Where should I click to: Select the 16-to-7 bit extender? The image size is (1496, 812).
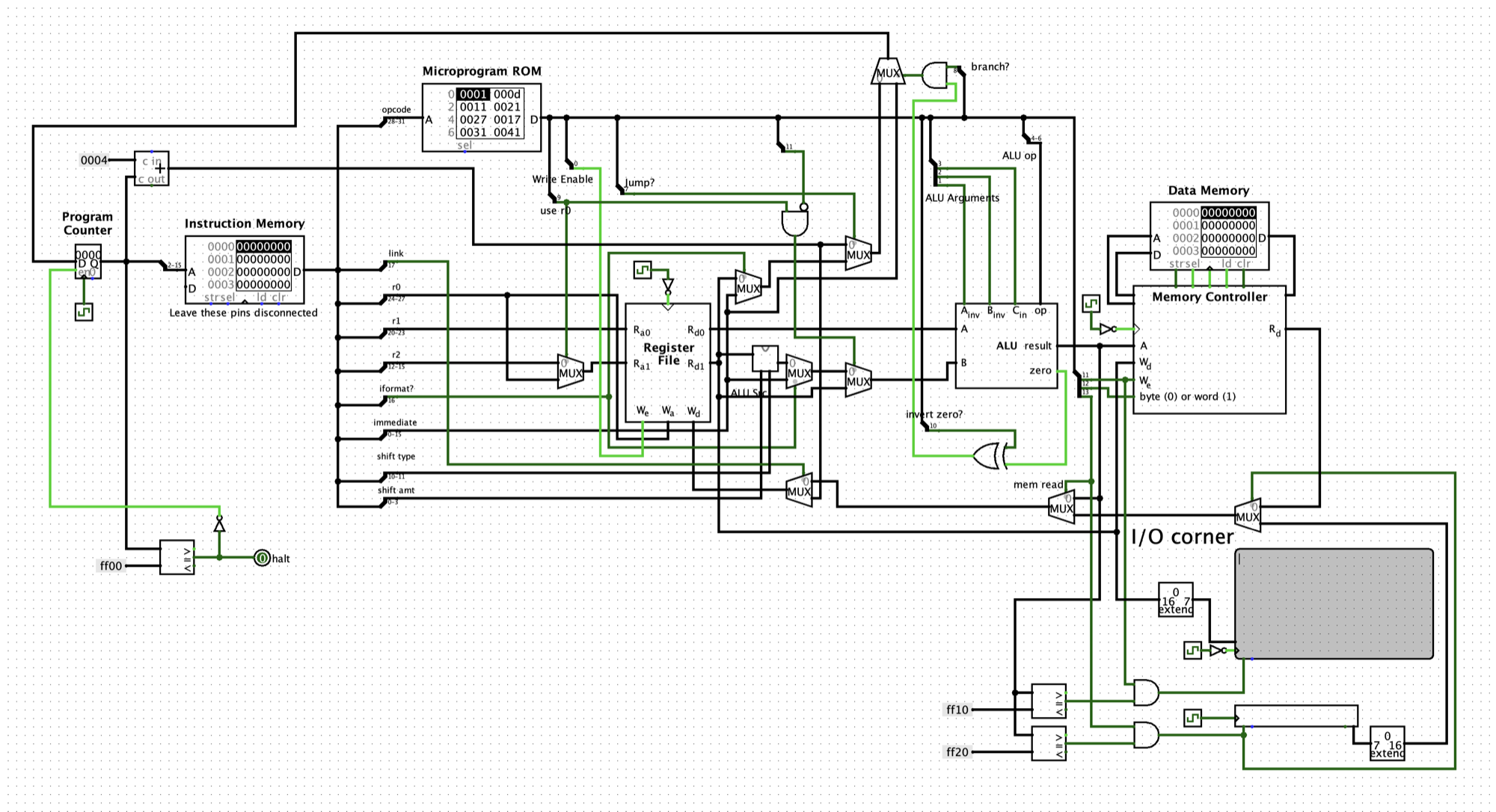(1176, 600)
